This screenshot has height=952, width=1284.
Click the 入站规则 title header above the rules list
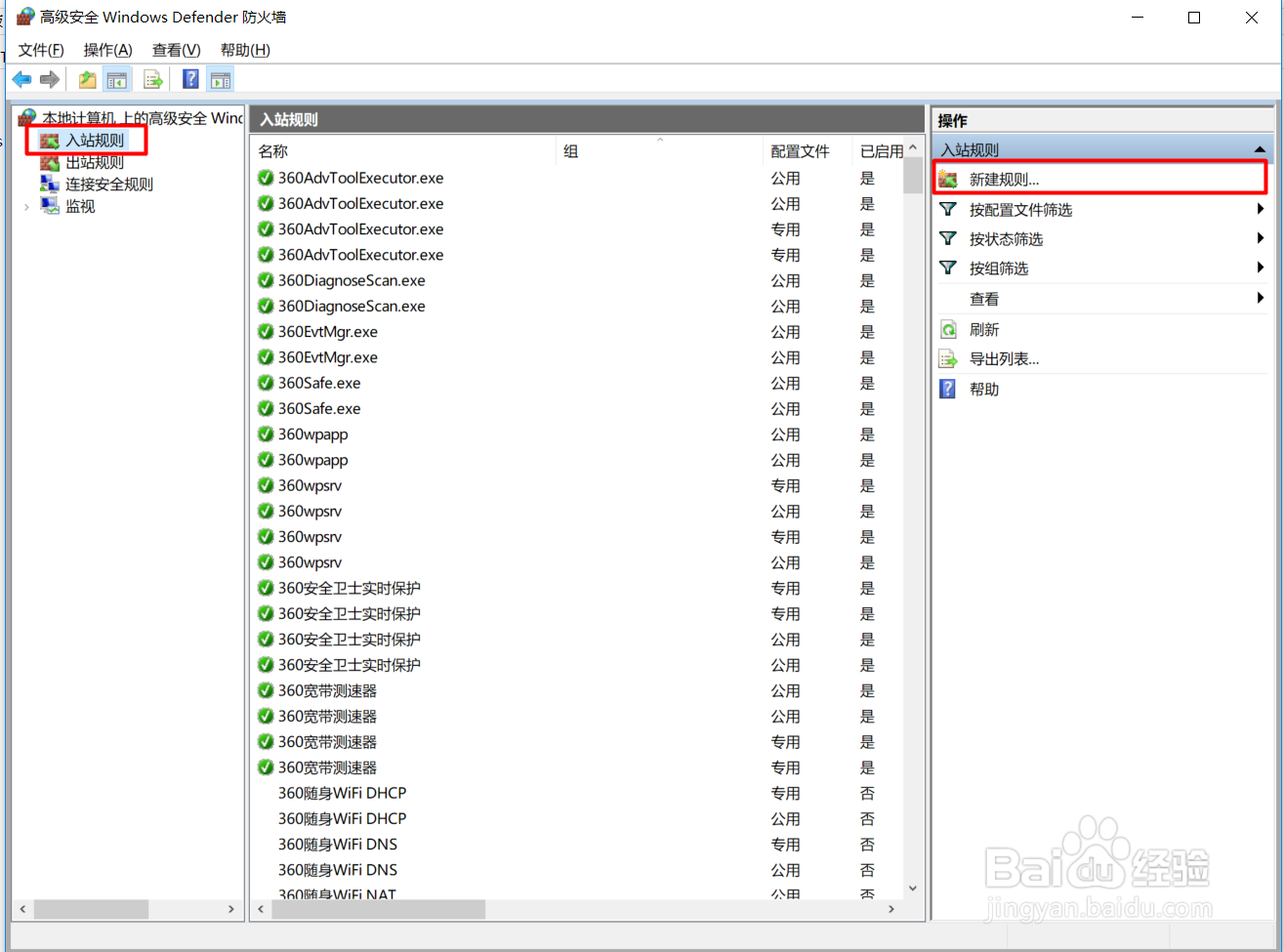pos(587,120)
